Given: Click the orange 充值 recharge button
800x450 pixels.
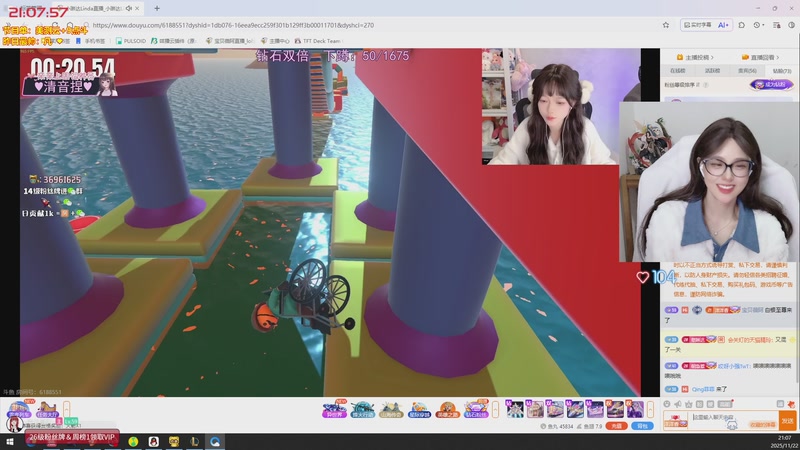Looking at the screenshot, I should point(616,426).
